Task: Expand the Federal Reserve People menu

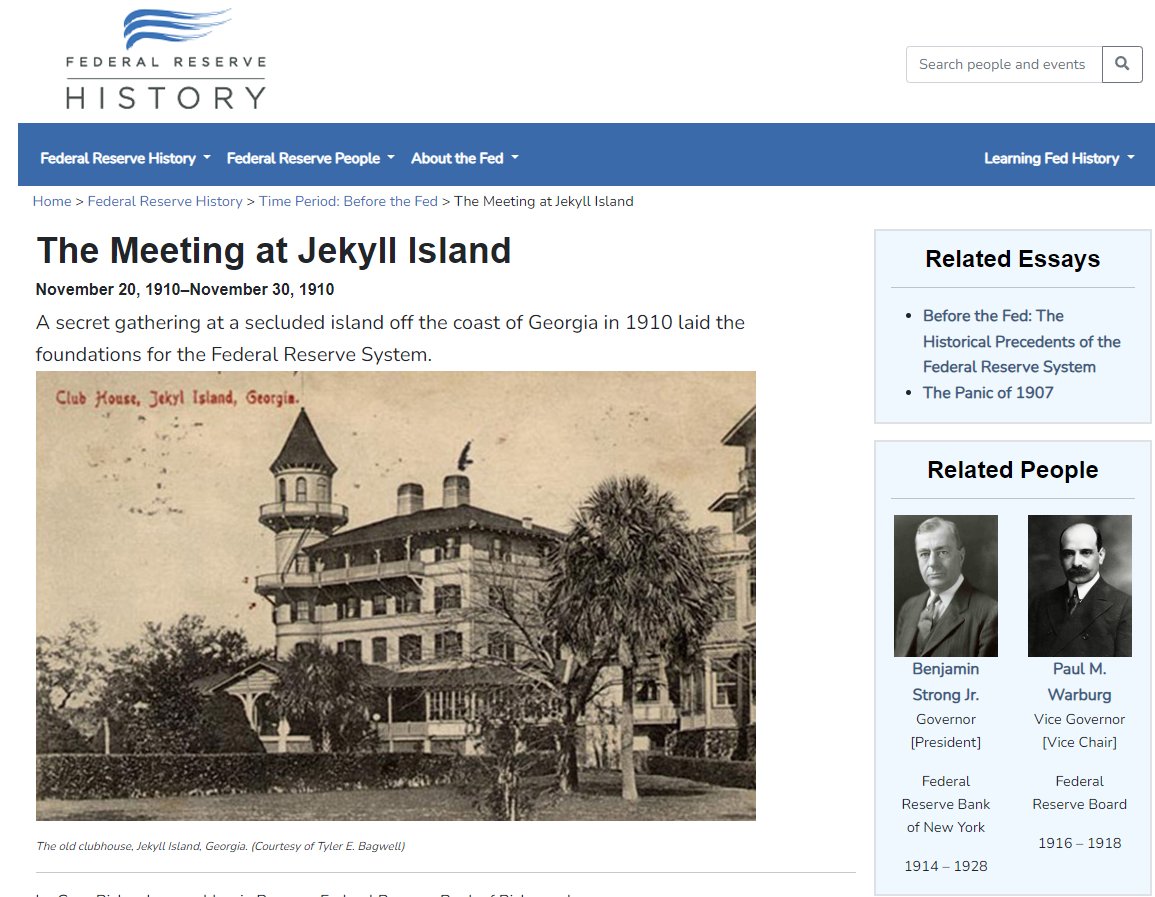Action: [x=310, y=158]
